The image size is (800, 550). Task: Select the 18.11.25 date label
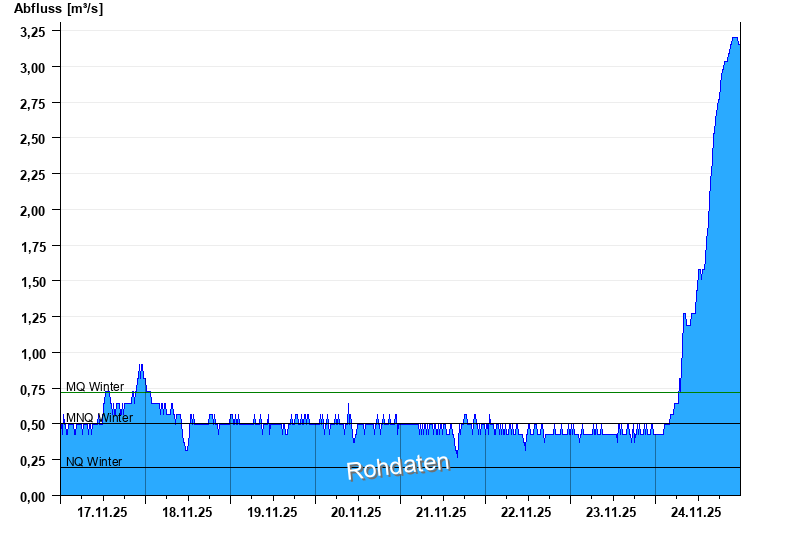[x=187, y=513]
